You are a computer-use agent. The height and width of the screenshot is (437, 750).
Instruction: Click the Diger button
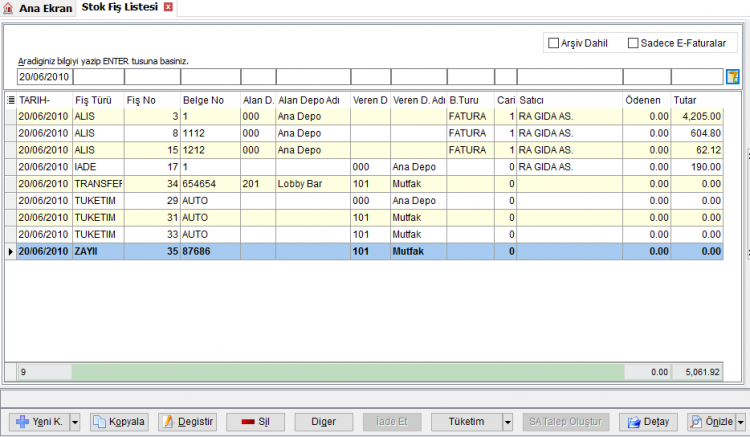click(323, 422)
